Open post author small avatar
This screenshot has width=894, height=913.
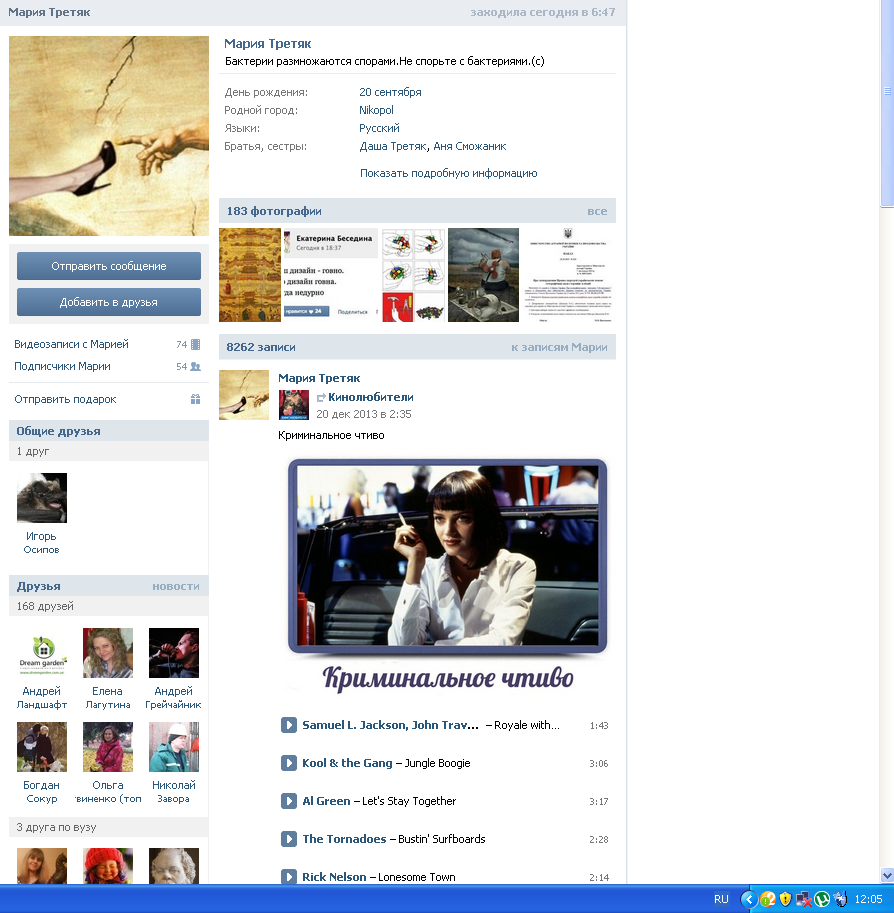(x=244, y=395)
